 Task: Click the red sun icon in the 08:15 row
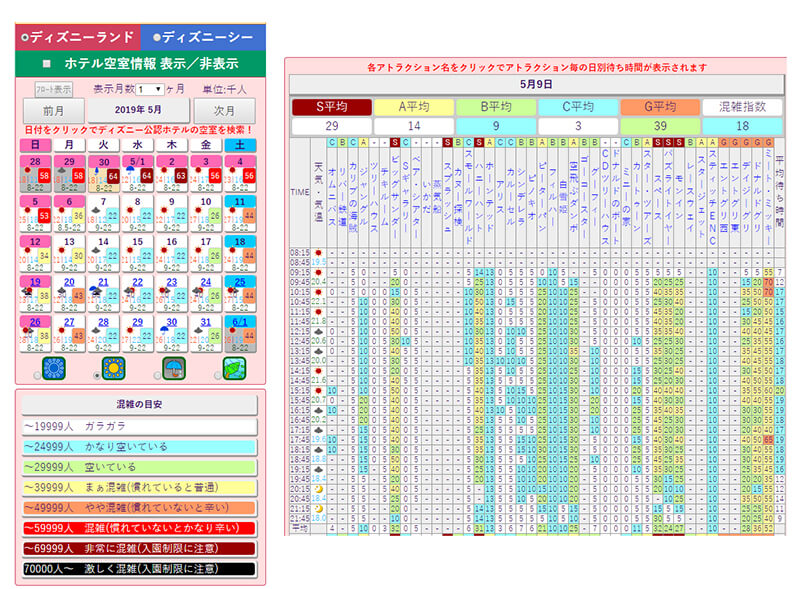[x=318, y=253]
